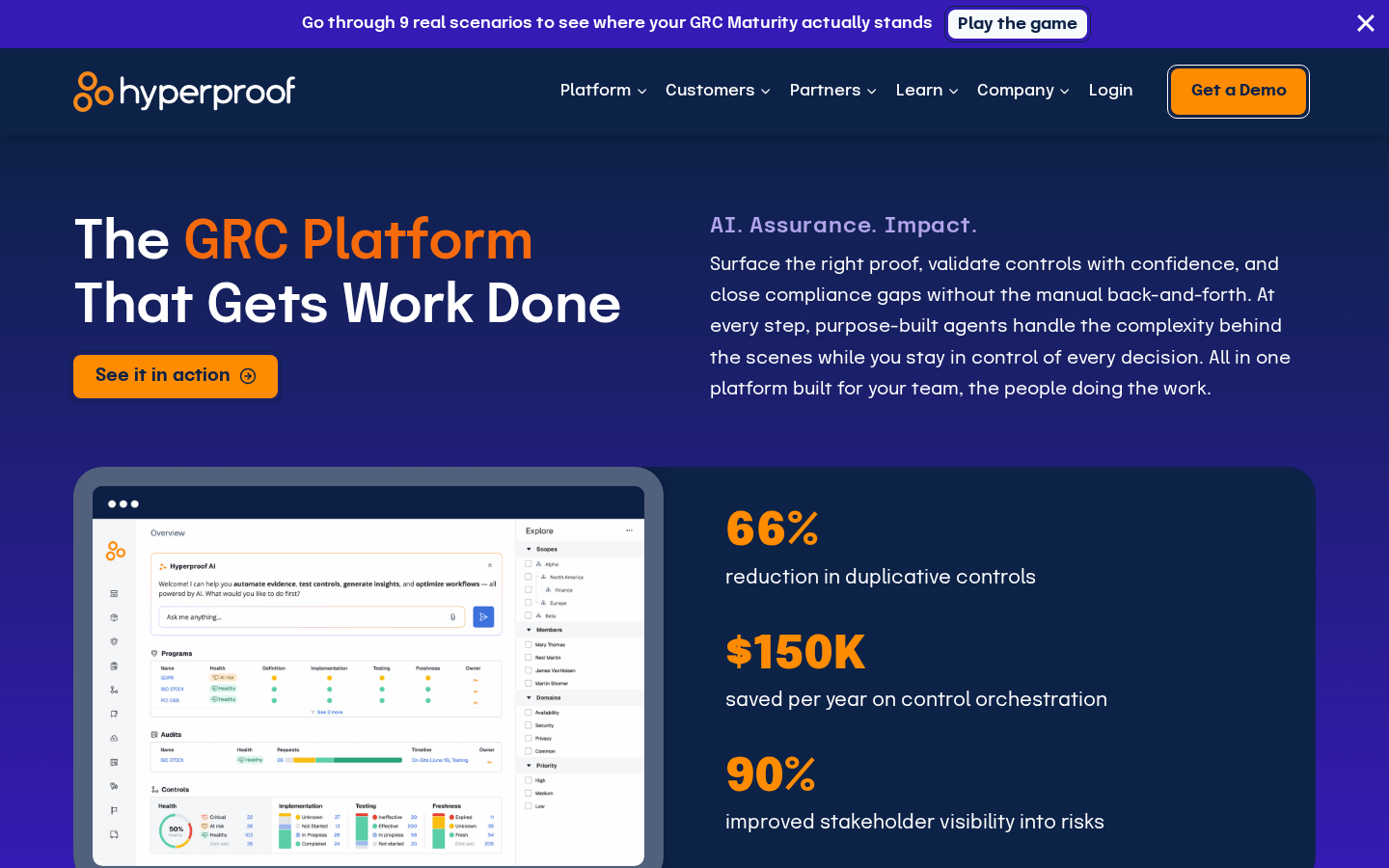Click the Hyperproof logo in the header

click(x=184, y=92)
